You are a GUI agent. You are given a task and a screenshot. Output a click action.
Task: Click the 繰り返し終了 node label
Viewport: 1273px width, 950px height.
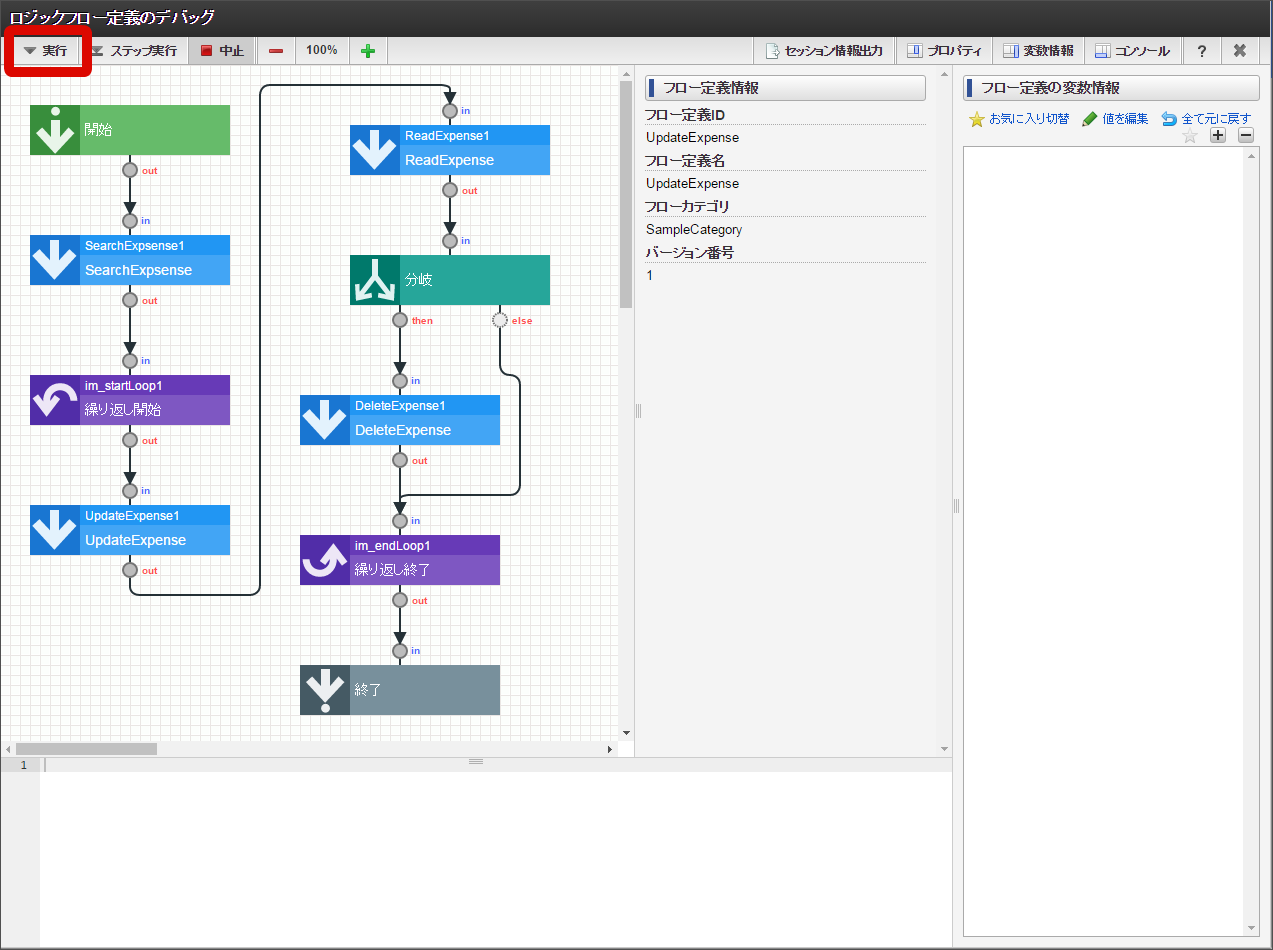click(393, 570)
